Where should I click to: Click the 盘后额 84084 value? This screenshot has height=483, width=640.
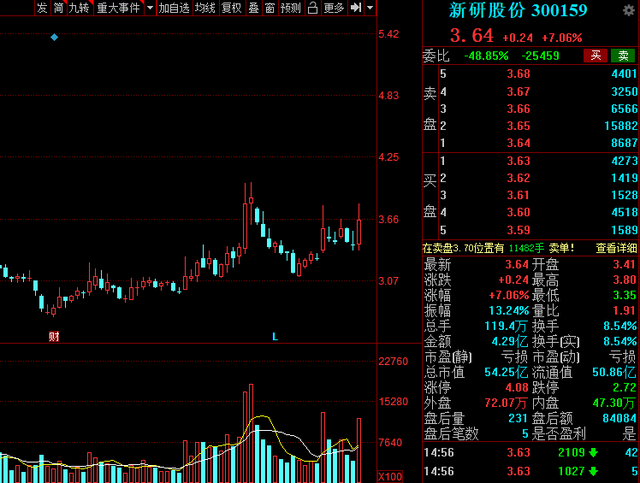point(620,418)
